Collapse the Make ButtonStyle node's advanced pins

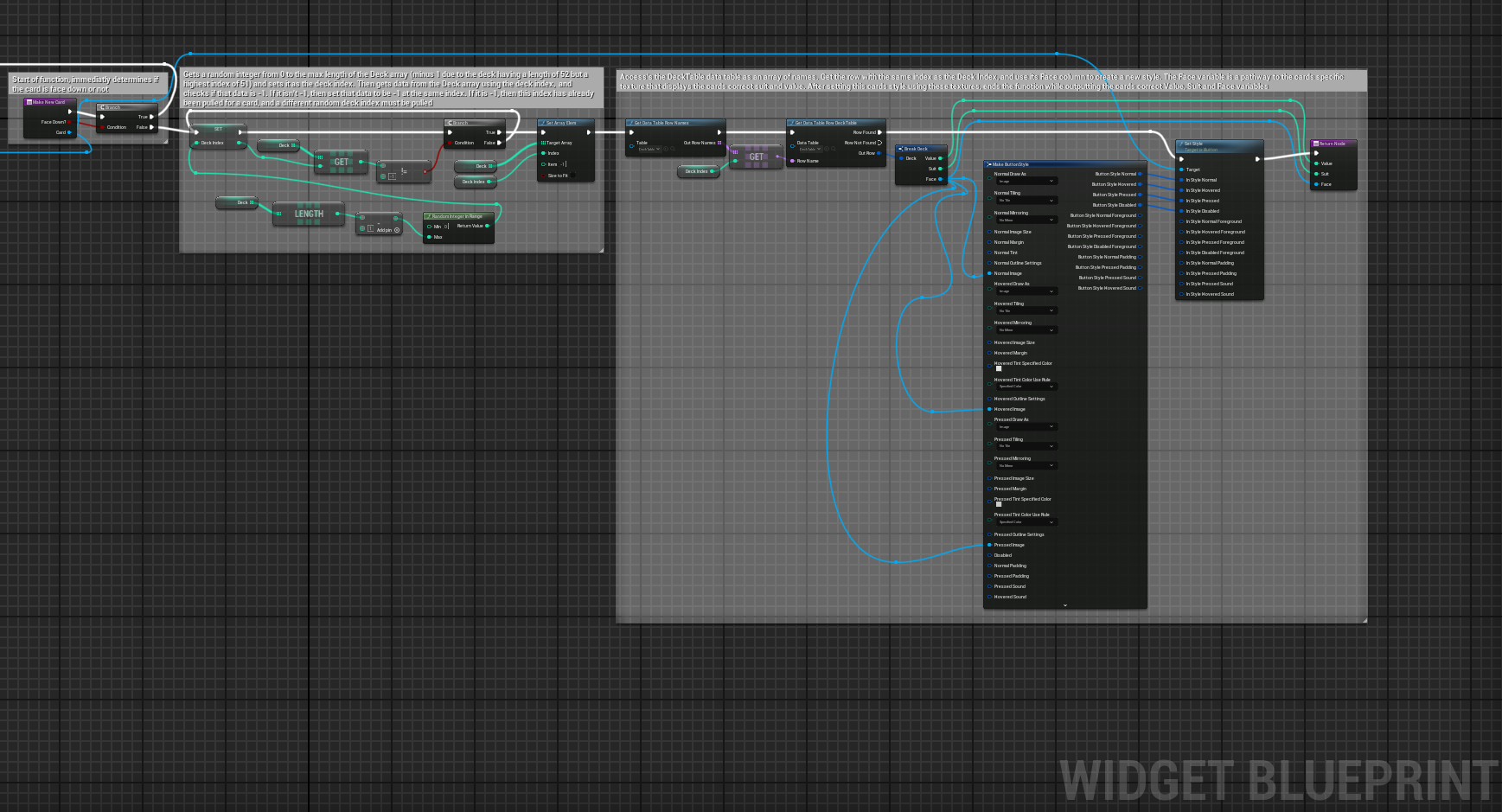coord(1064,605)
